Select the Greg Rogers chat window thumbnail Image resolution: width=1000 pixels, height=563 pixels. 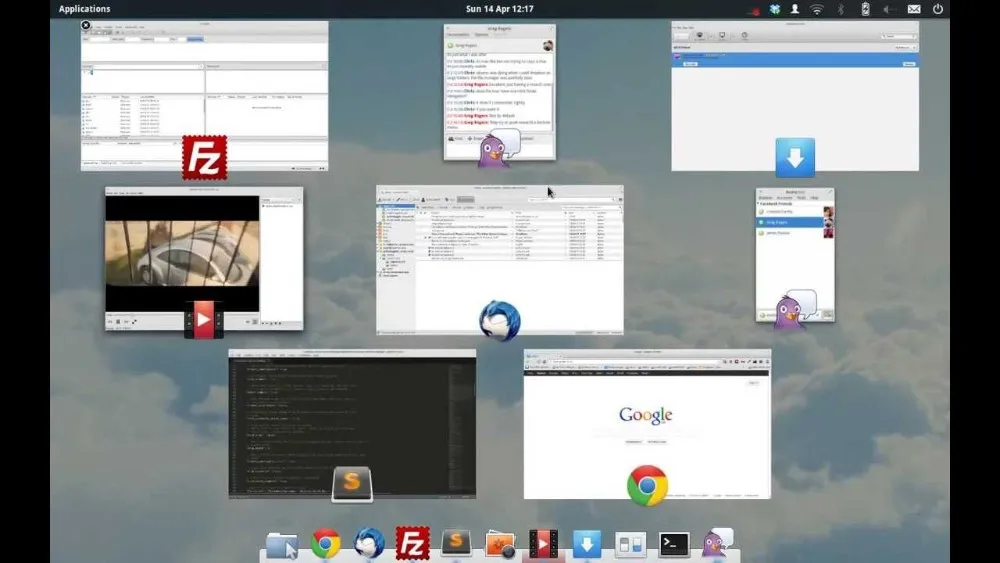click(x=500, y=92)
